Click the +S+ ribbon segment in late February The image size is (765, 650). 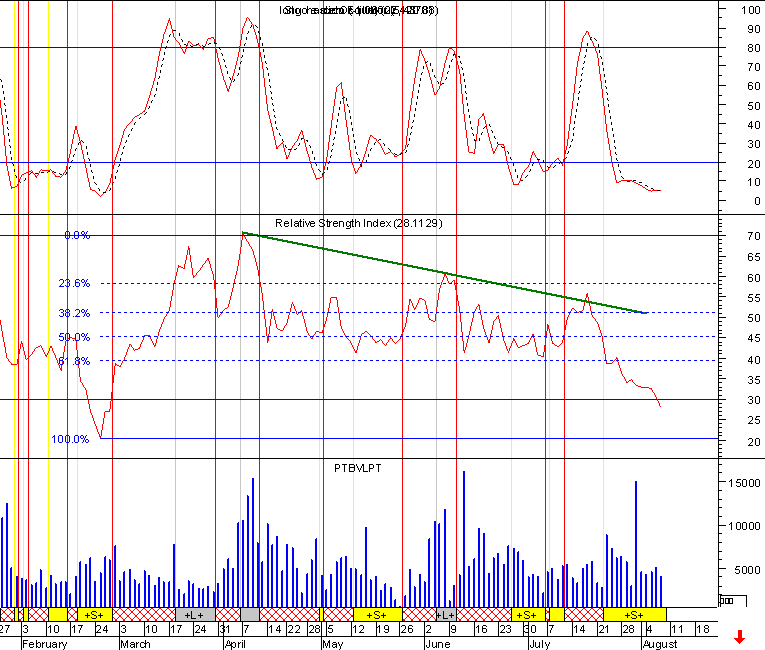tap(95, 614)
